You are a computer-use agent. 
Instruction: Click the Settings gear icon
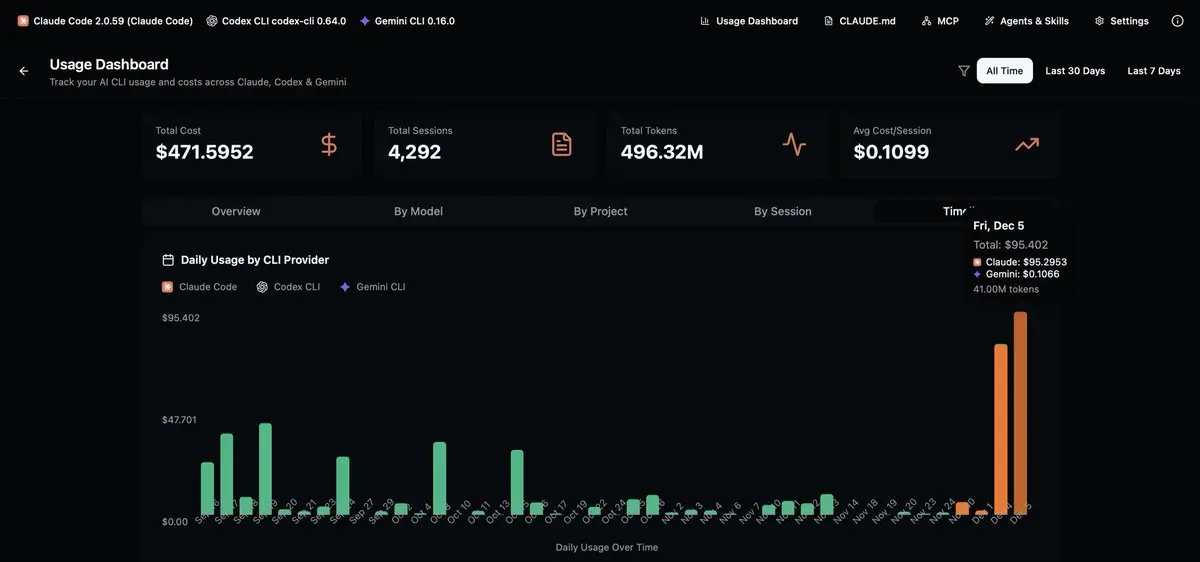click(x=1099, y=20)
